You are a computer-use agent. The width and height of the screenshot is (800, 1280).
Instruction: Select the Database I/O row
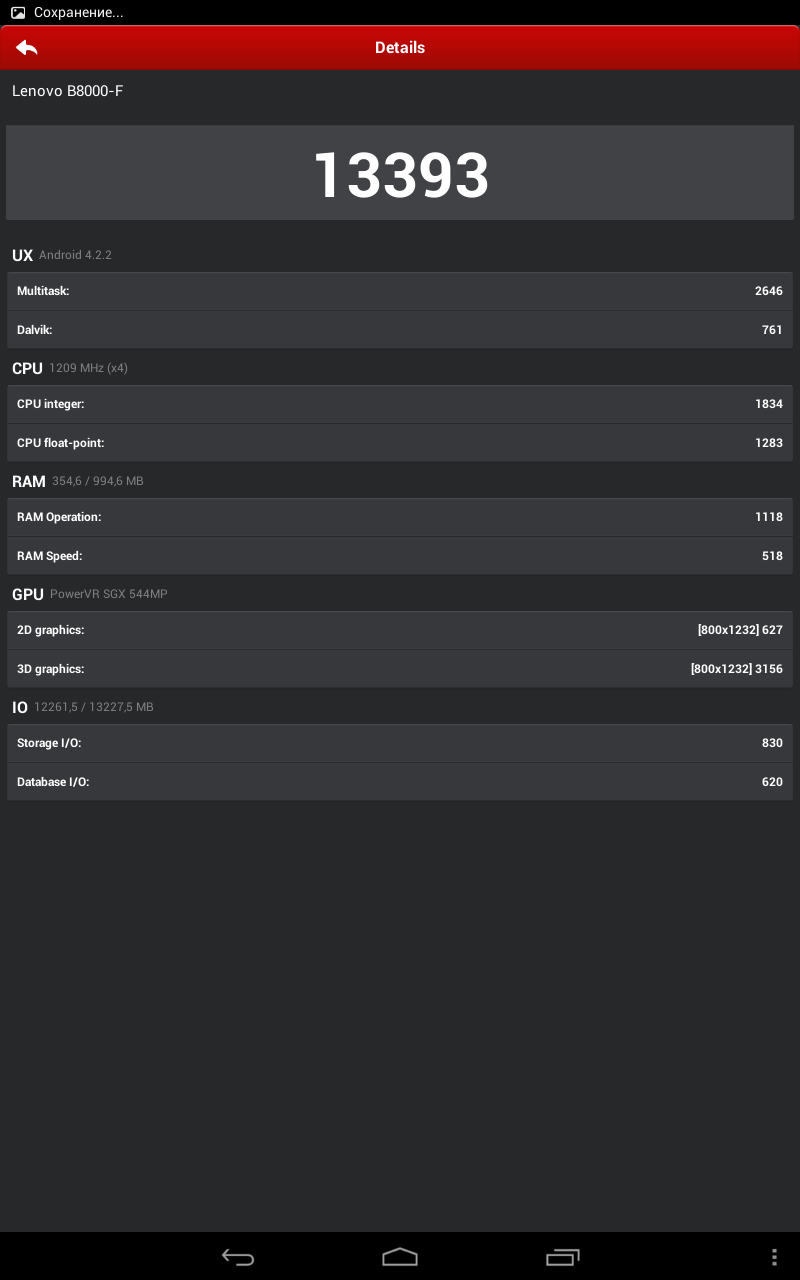tap(400, 781)
